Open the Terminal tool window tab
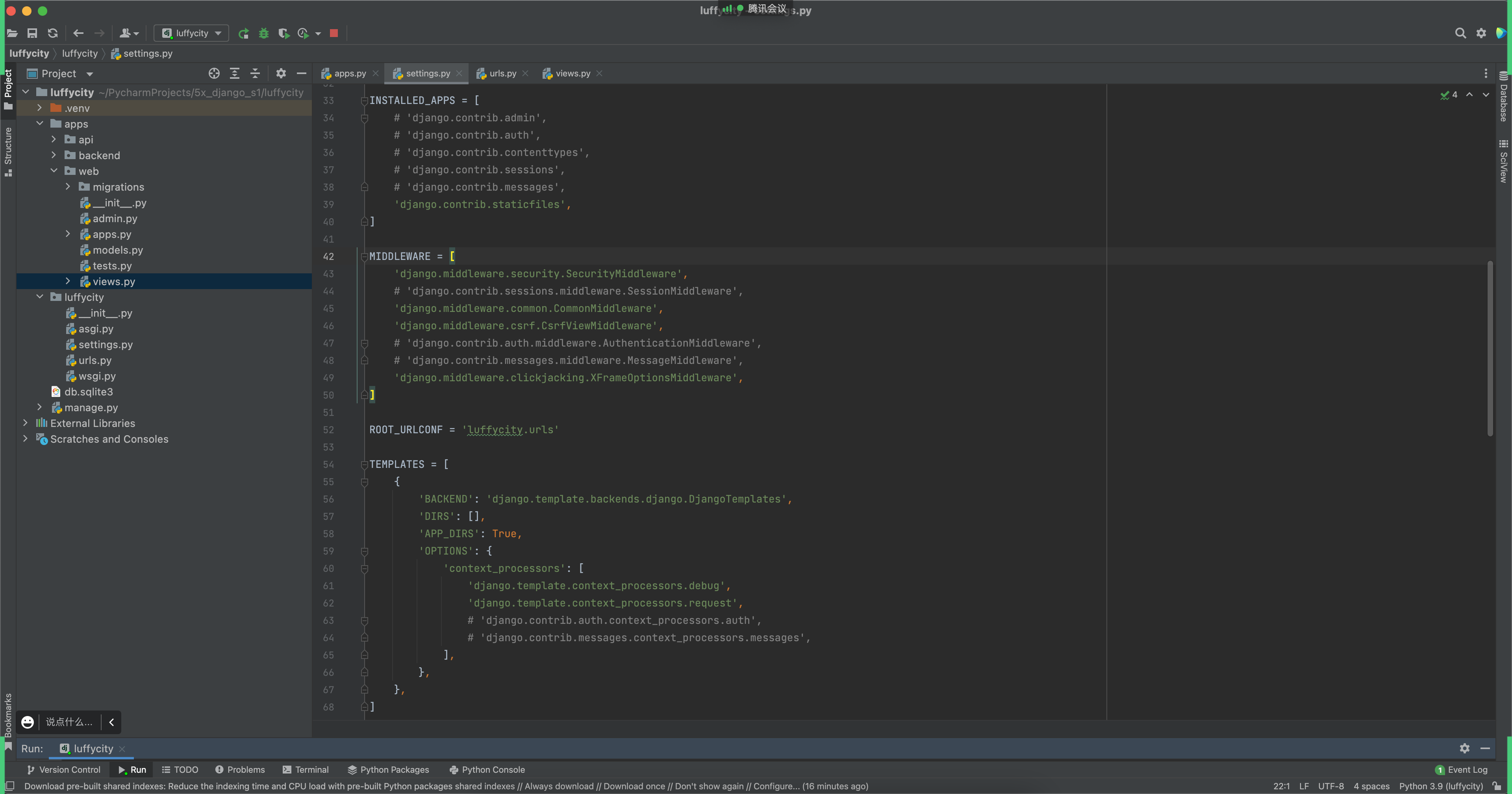 pyautogui.click(x=306, y=769)
